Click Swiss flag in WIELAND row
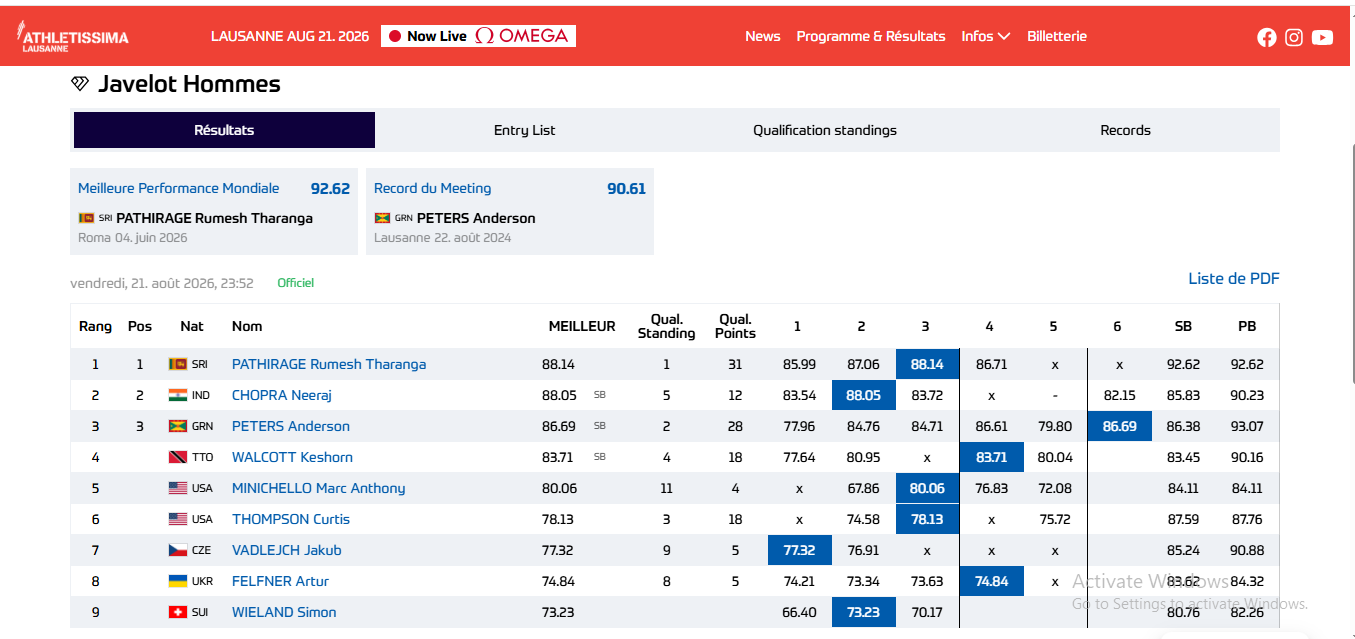Image resolution: width=1355 pixels, height=639 pixels. point(178,612)
